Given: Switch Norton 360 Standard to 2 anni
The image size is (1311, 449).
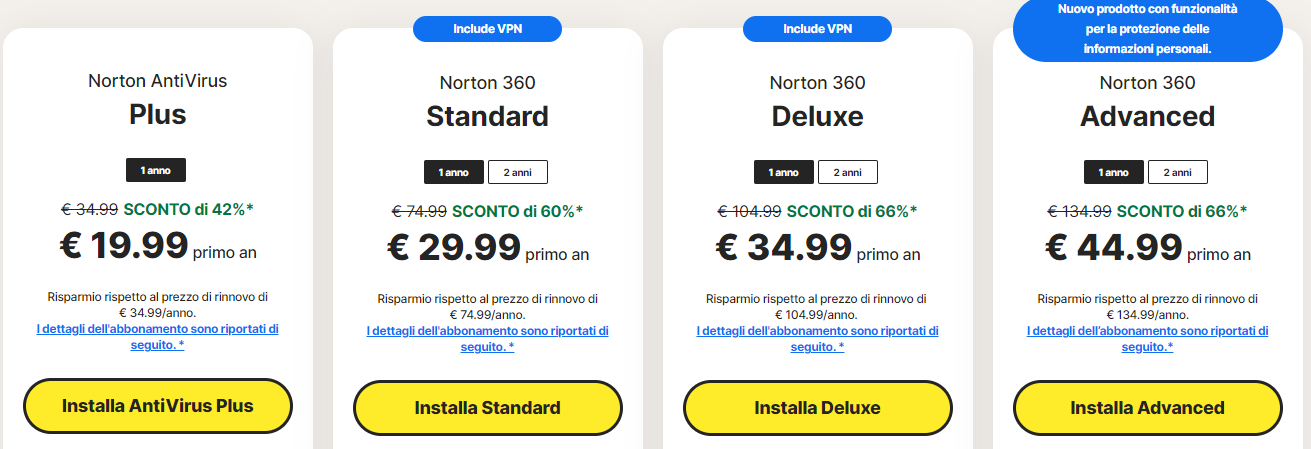Looking at the screenshot, I should [x=518, y=173].
